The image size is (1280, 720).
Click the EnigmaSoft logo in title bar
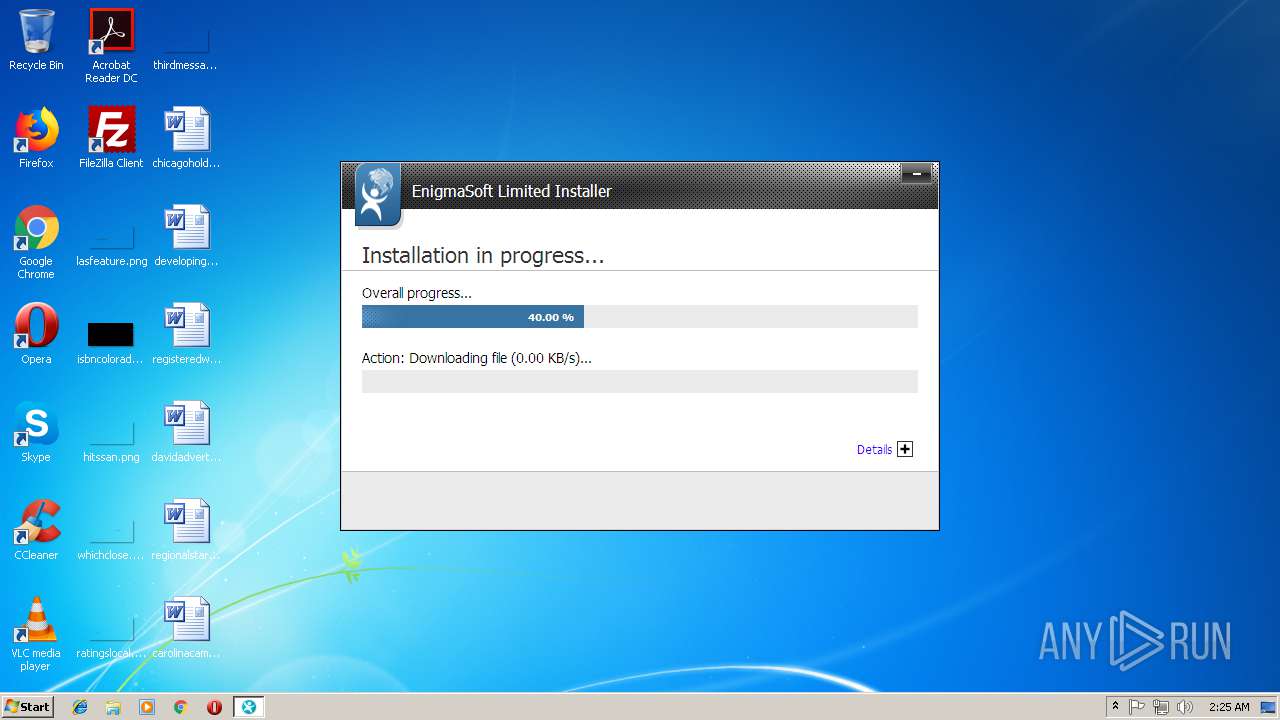click(378, 195)
